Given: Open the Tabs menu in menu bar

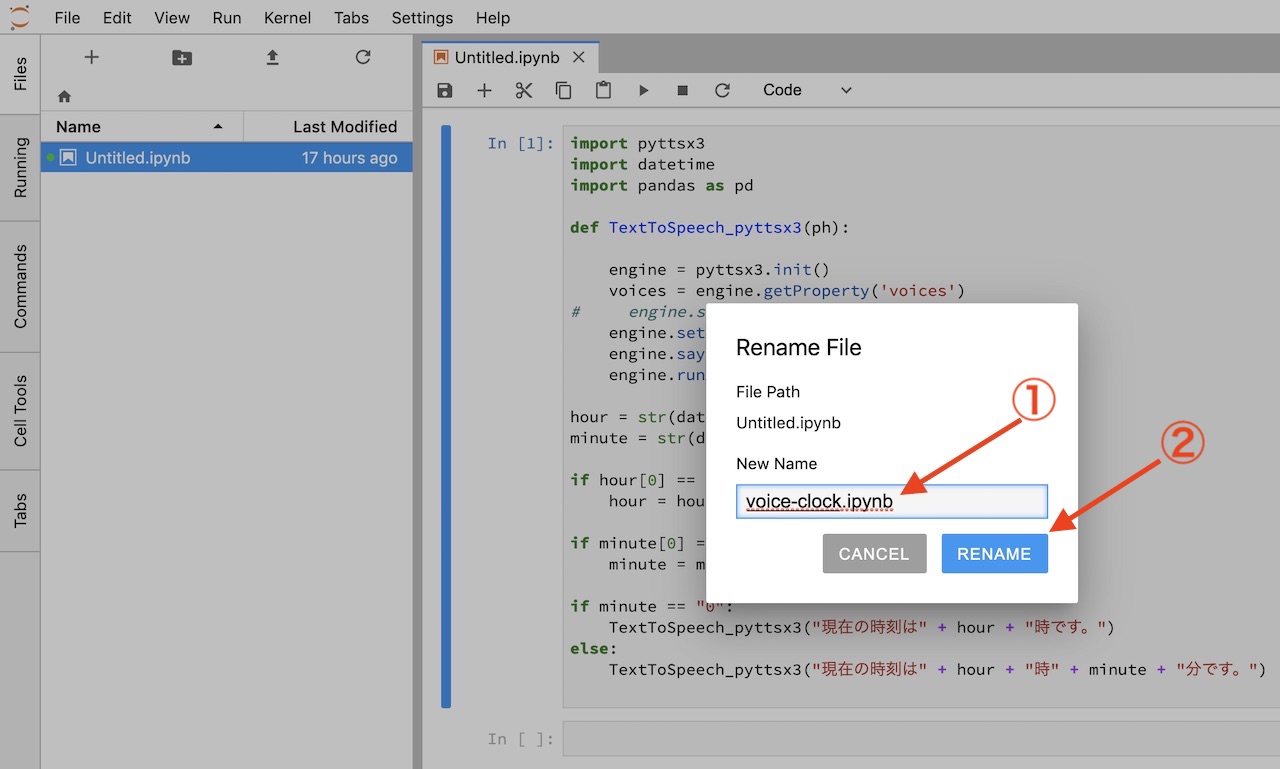Looking at the screenshot, I should (351, 18).
